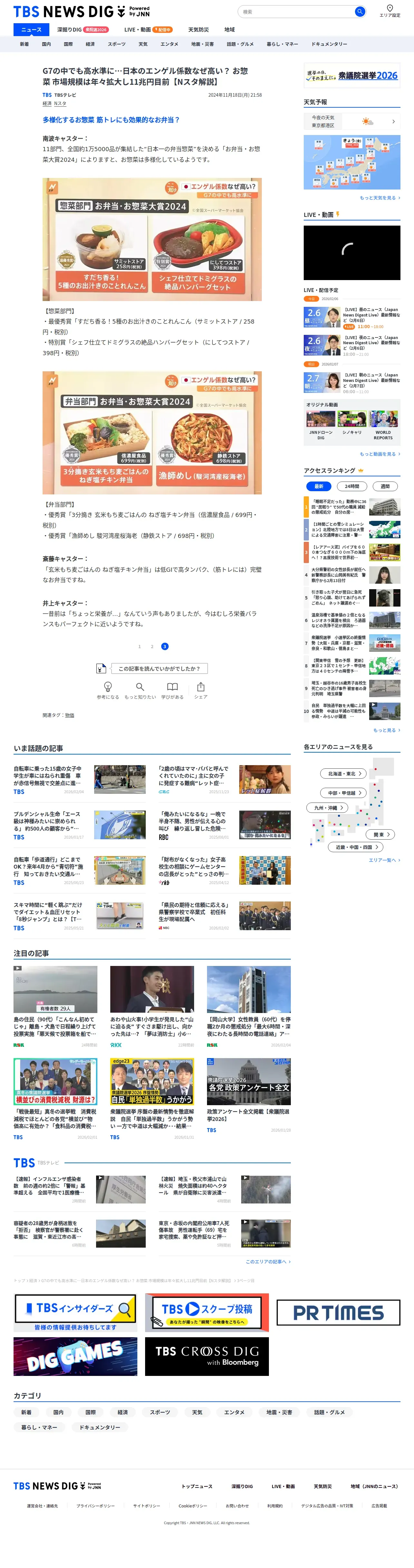
Task: Click the lightning icon beside LIVE・動画 heading
Action: [338, 214]
